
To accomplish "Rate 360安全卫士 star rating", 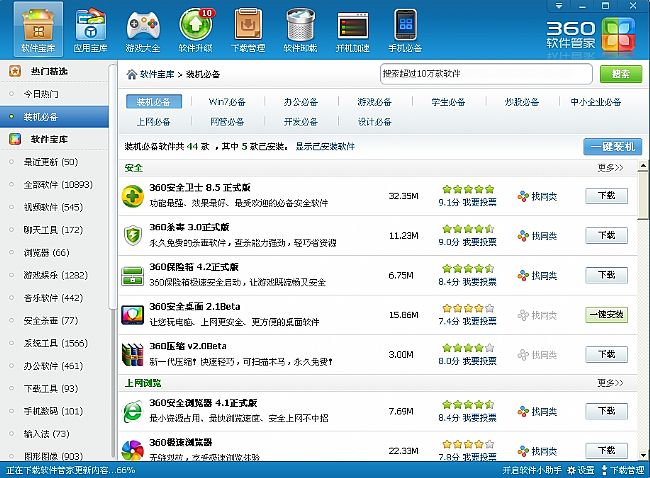I will pyautogui.click(x=468, y=189).
